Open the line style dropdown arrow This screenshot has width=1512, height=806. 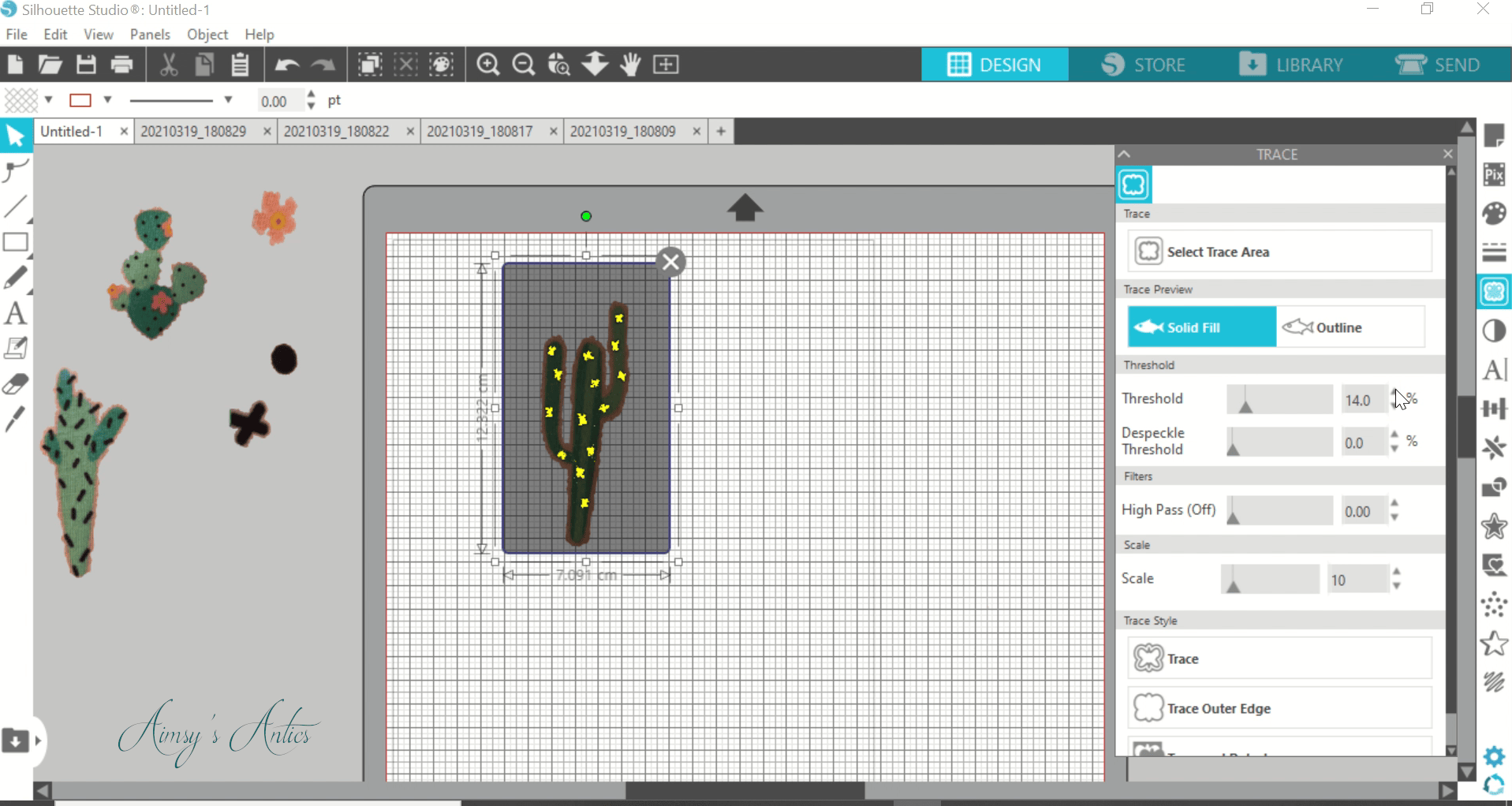click(228, 100)
